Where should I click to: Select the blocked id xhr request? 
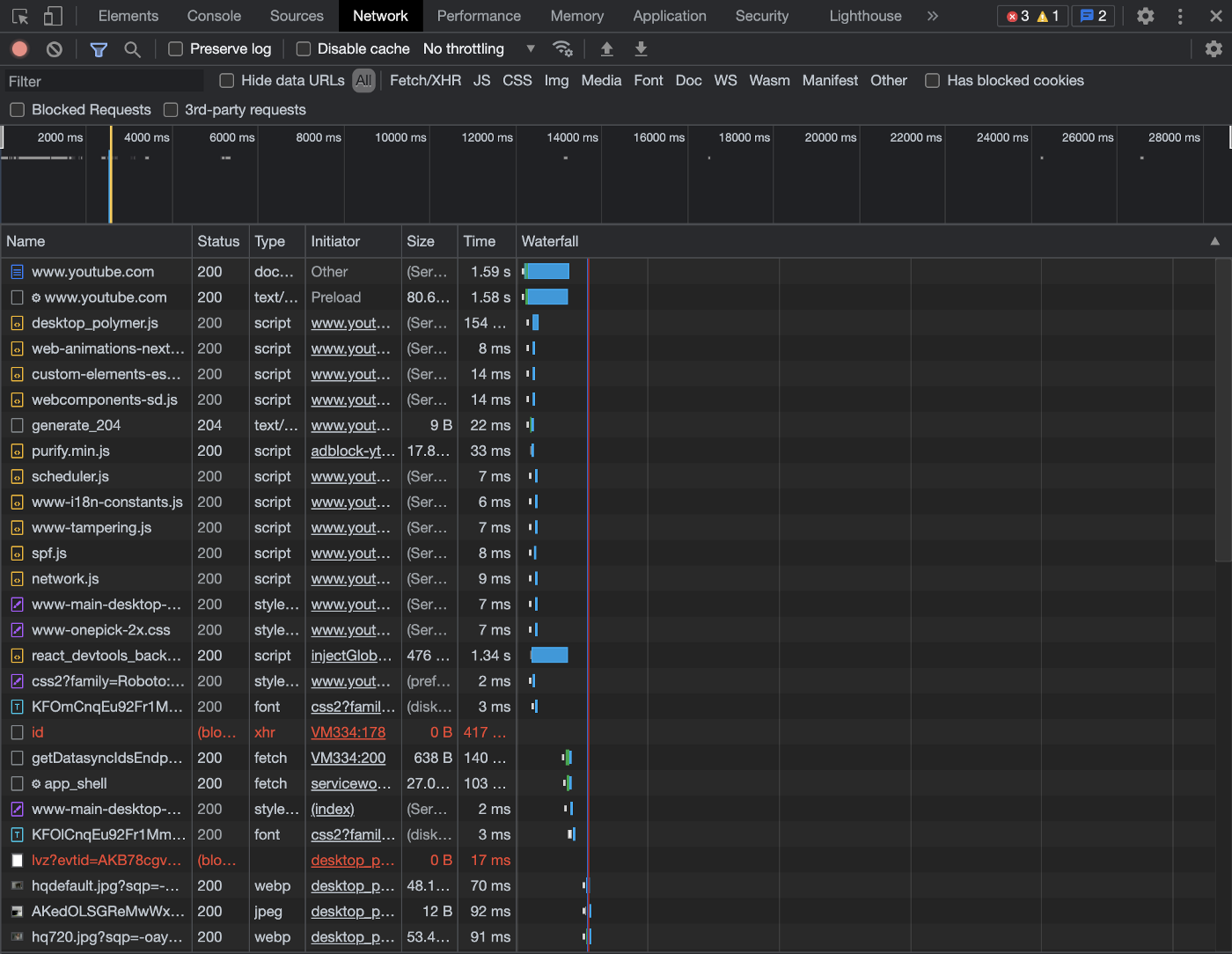[x=38, y=732]
